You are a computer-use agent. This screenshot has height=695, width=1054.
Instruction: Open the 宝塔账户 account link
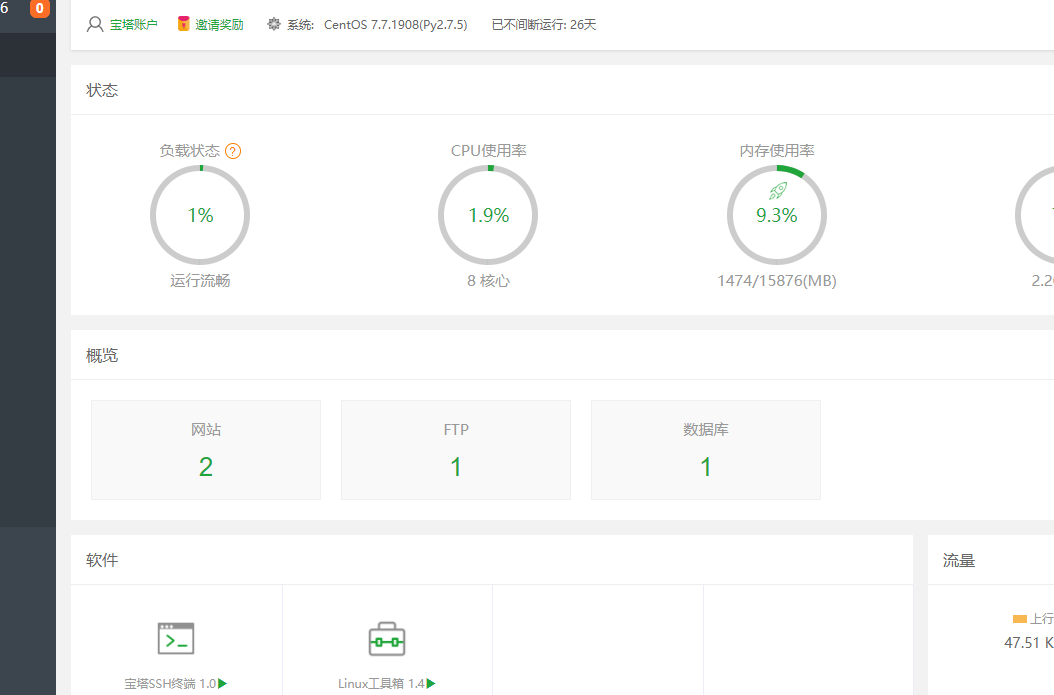(134, 25)
